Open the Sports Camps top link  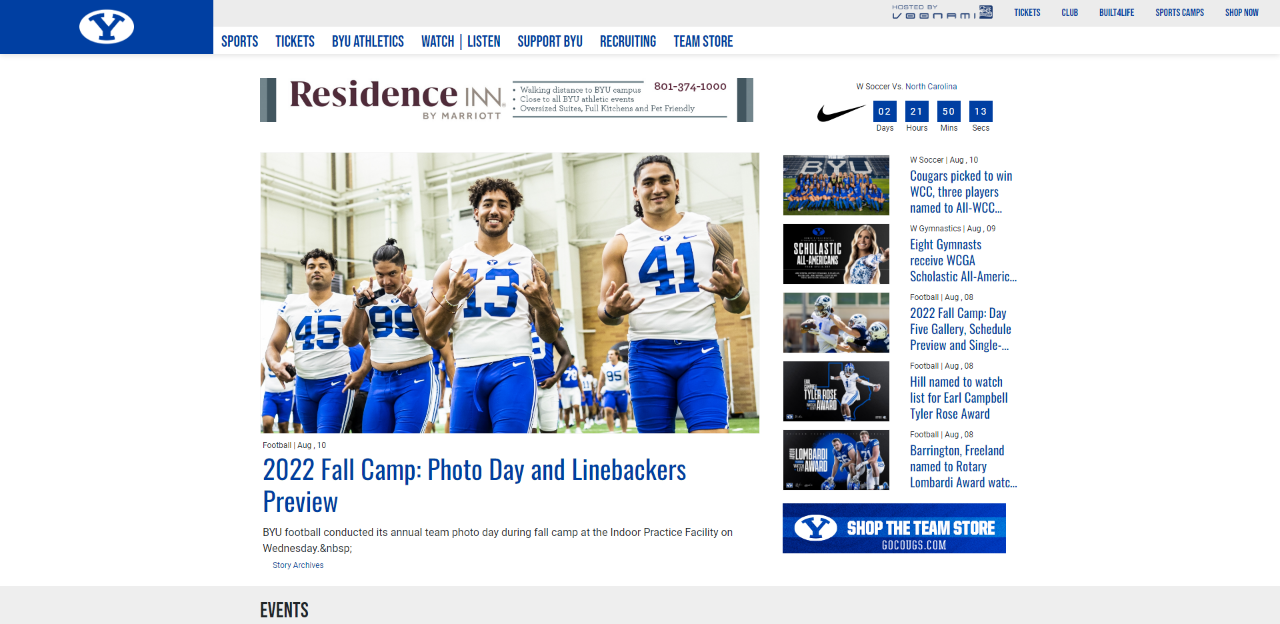(1180, 13)
